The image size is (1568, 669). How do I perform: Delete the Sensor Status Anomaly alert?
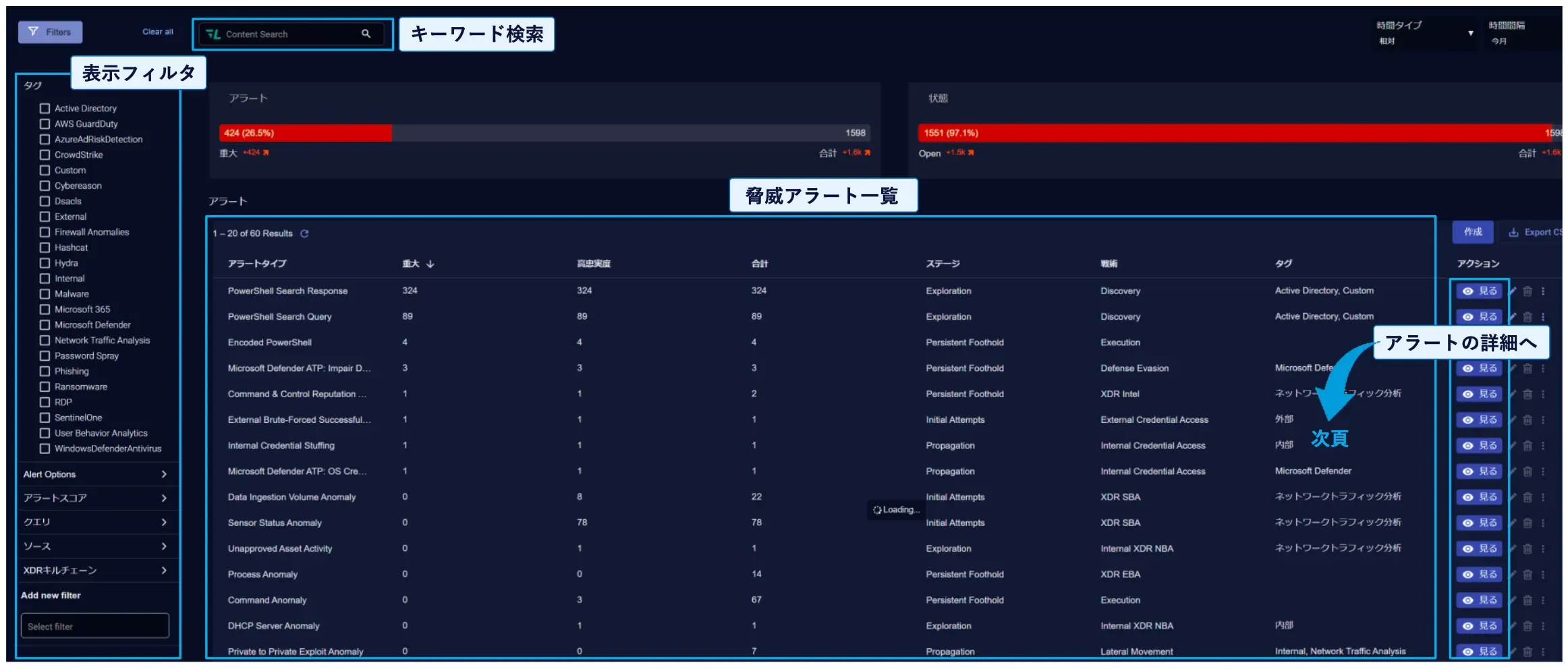(x=1528, y=523)
